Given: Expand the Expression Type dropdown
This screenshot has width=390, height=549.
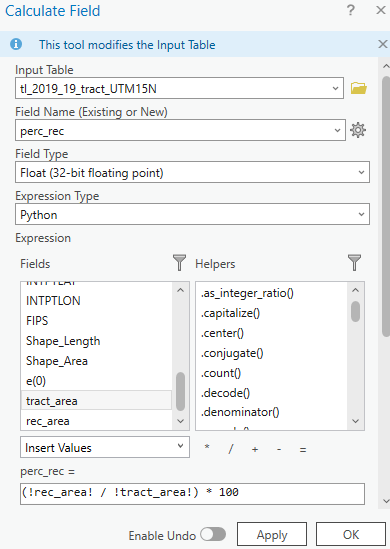Looking at the screenshot, I should click(361, 214).
